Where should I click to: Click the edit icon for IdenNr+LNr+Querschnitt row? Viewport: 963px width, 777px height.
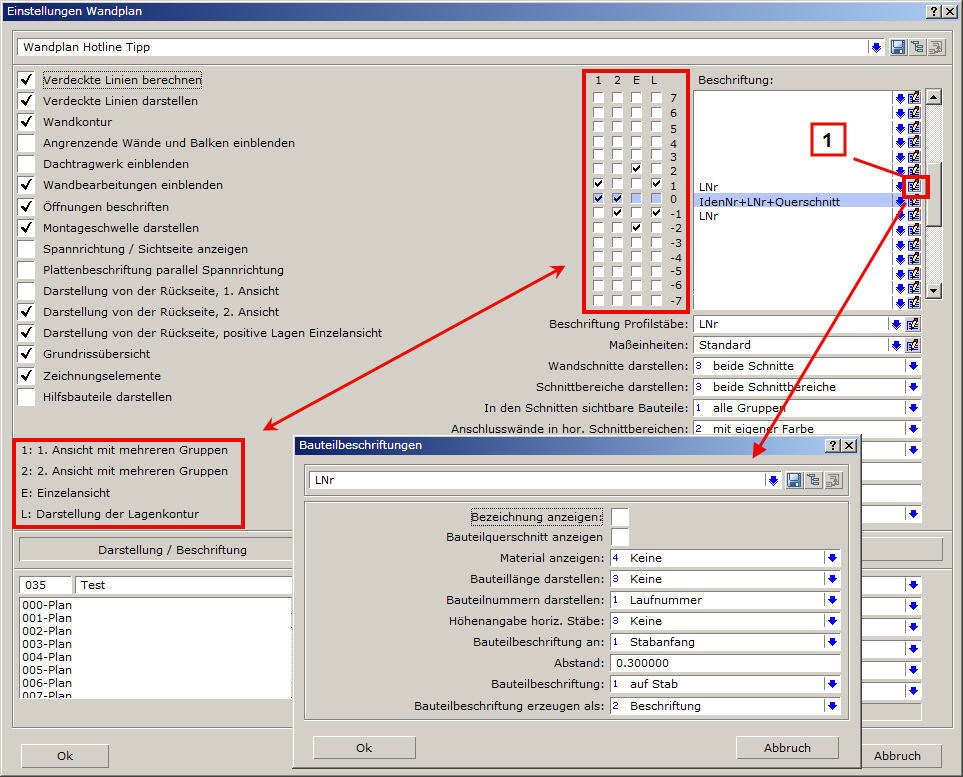[x=914, y=201]
